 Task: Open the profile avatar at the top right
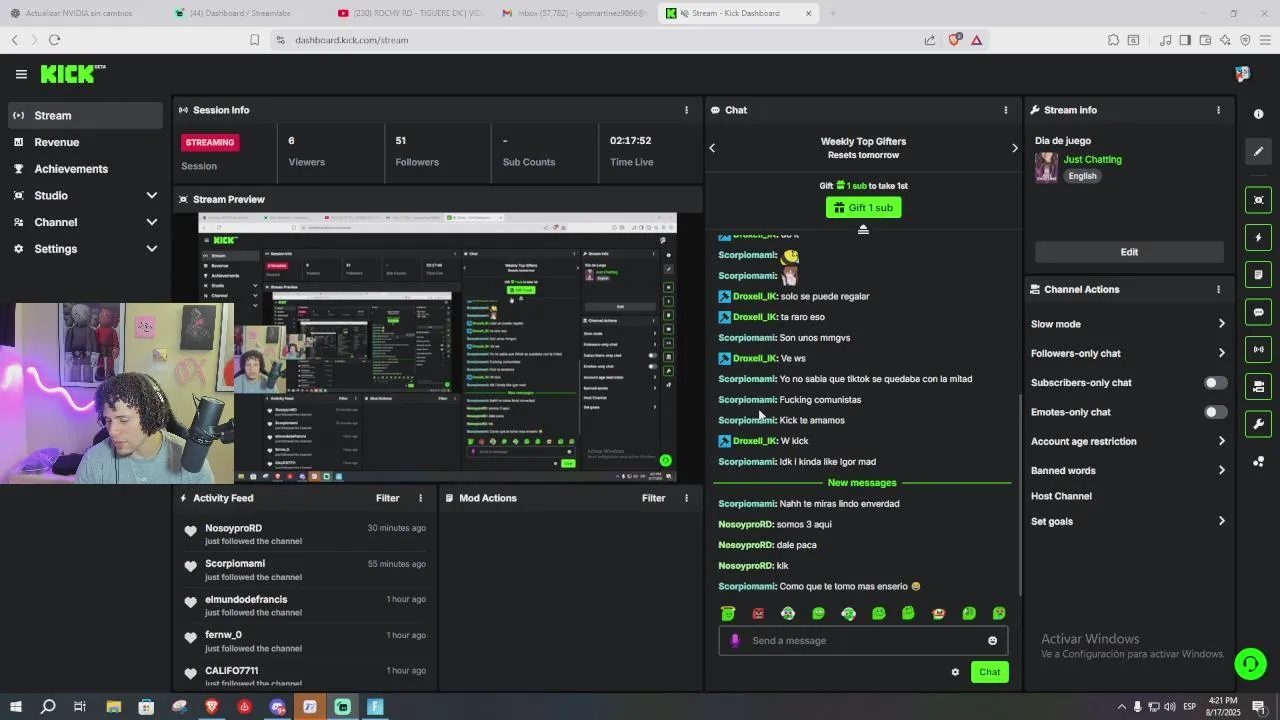tap(1242, 74)
